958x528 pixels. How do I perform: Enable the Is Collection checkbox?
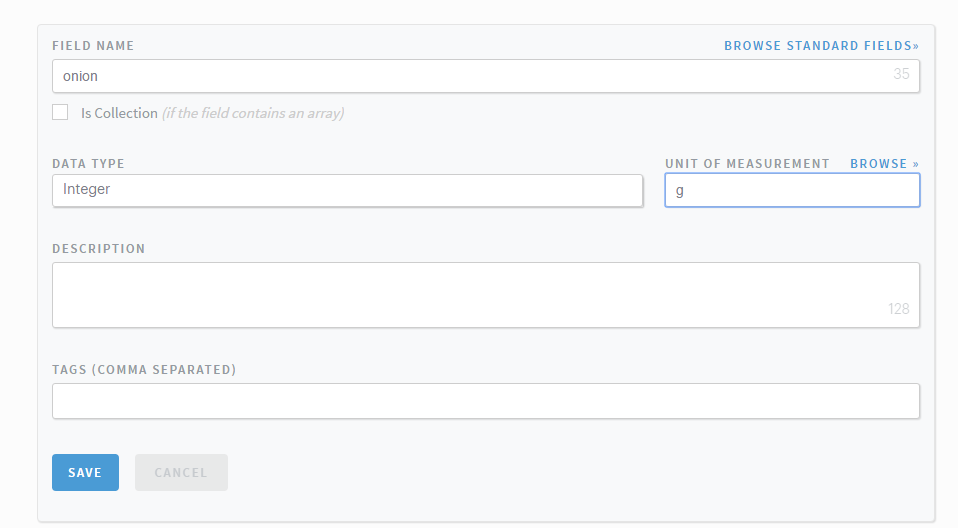(x=60, y=112)
